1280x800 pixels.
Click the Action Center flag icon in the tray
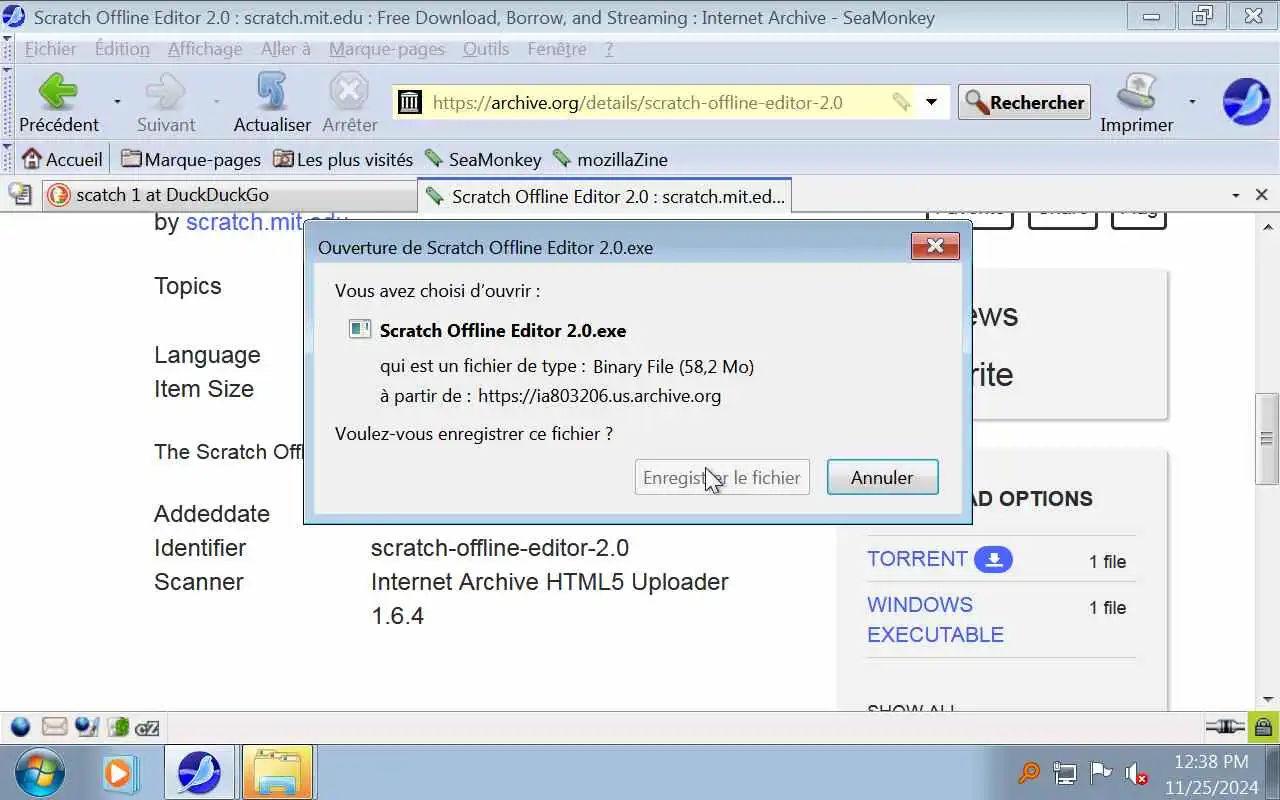(1101, 773)
